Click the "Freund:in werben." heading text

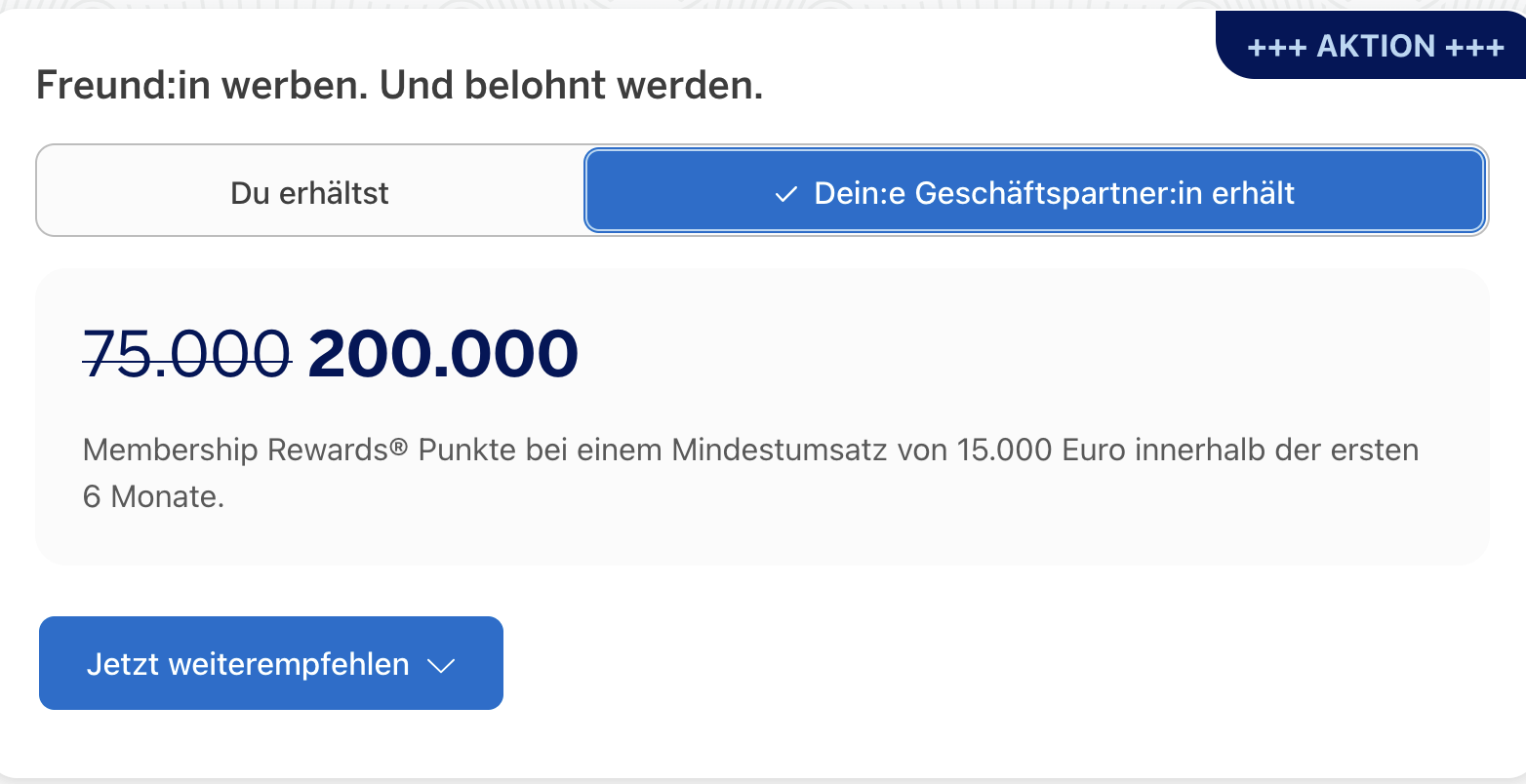[202, 86]
